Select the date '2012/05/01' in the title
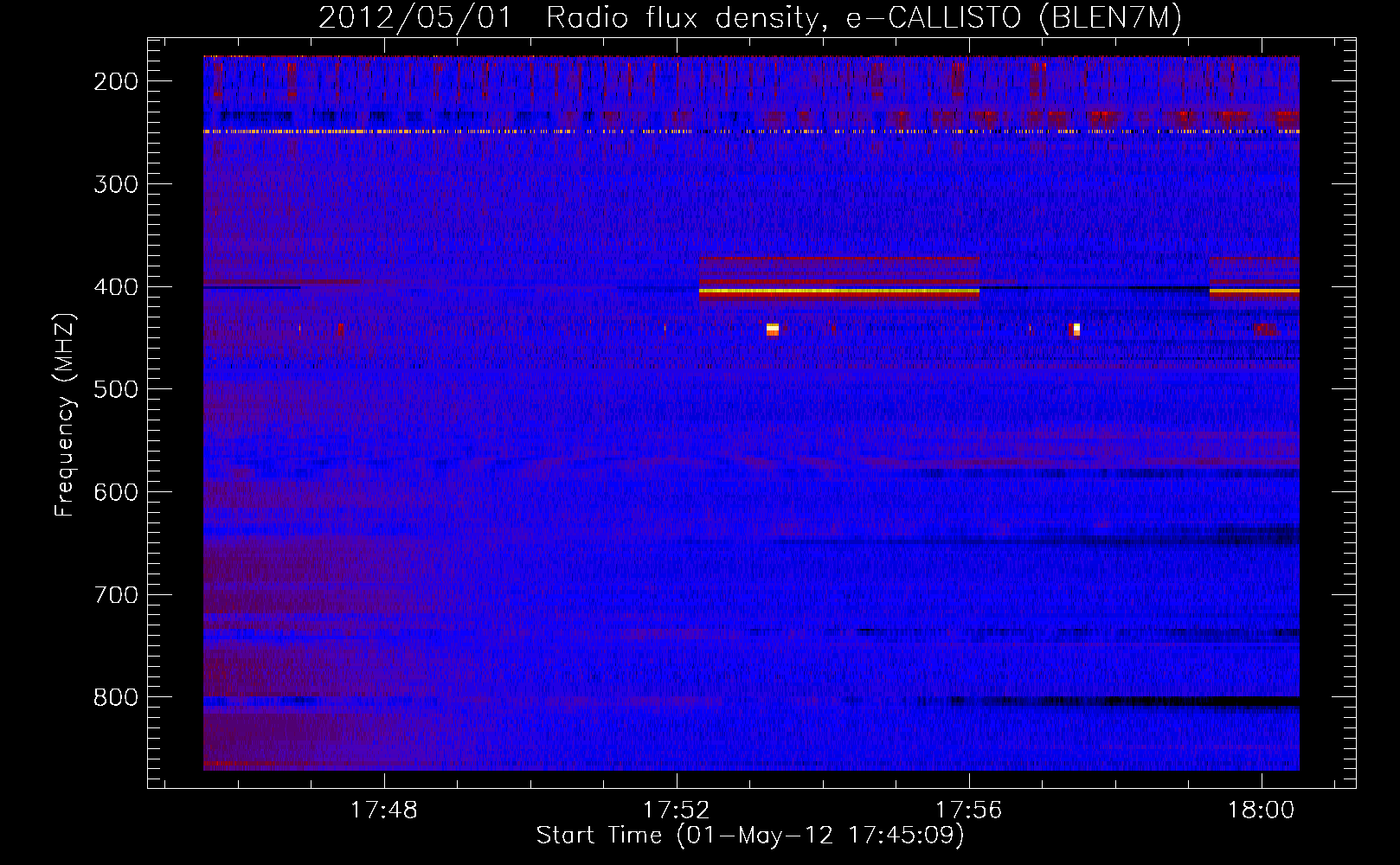Image resolution: width=1400 pixels, height=865 pixels. pyautogui.click(x=416, y=18)
